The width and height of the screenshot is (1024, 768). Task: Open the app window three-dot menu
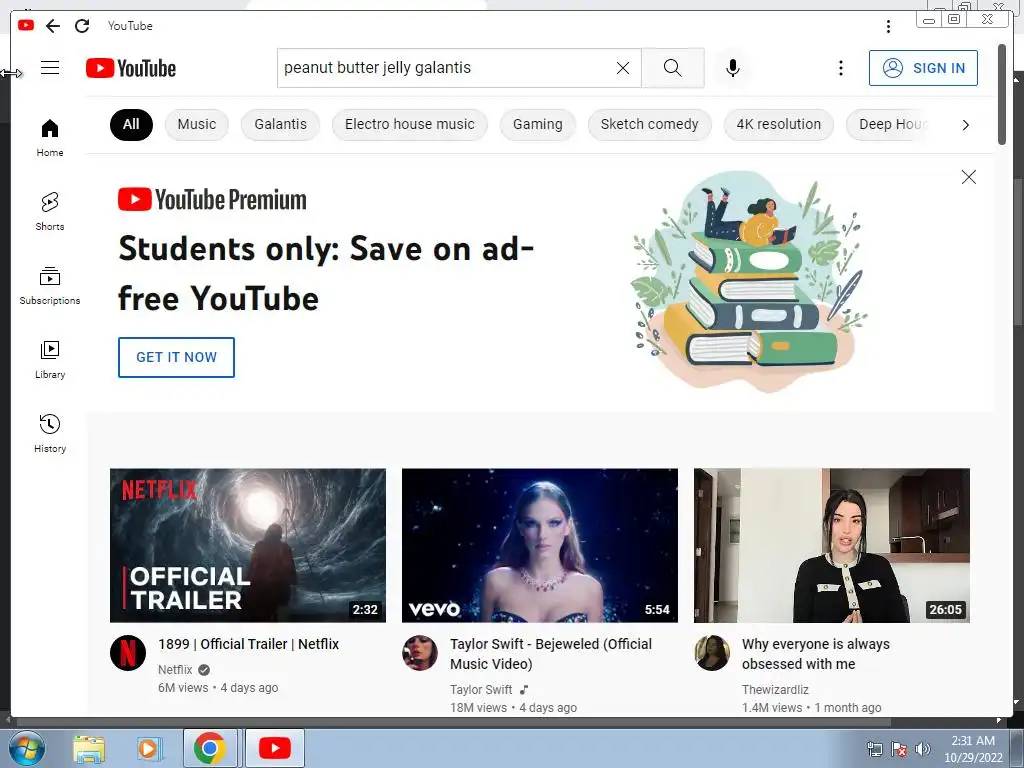(888, 26)
